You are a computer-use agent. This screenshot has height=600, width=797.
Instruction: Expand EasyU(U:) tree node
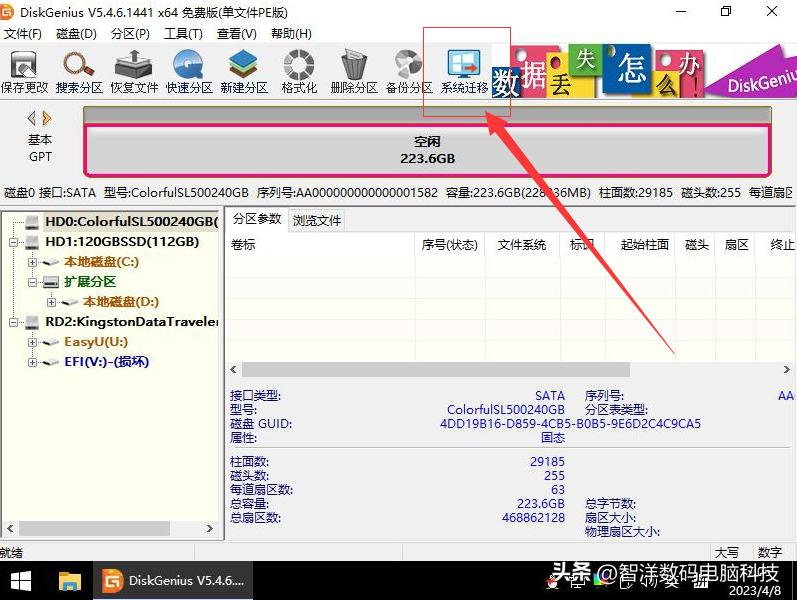click(x=33, y=342)
